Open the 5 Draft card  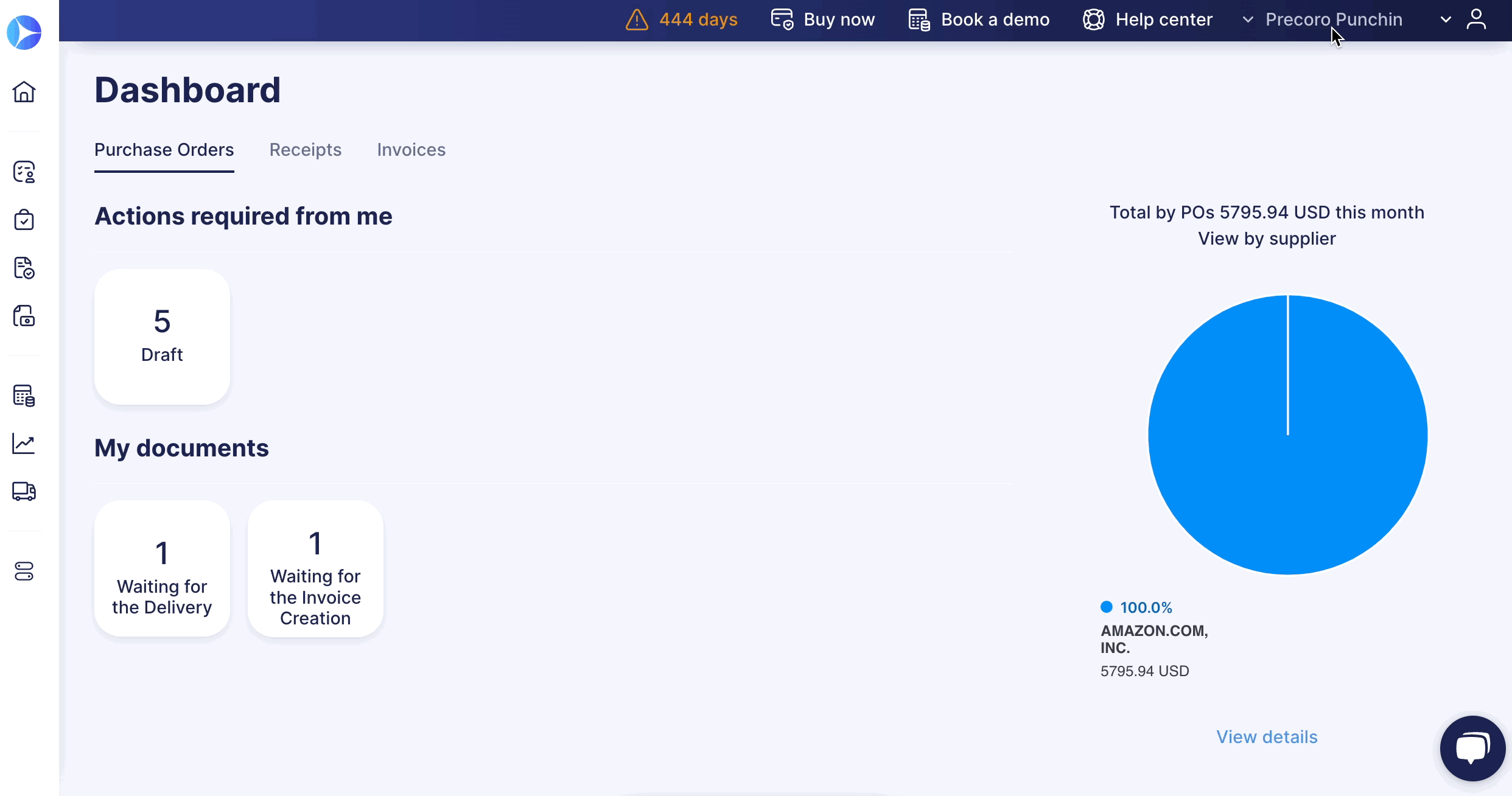(x=162, y=337)
